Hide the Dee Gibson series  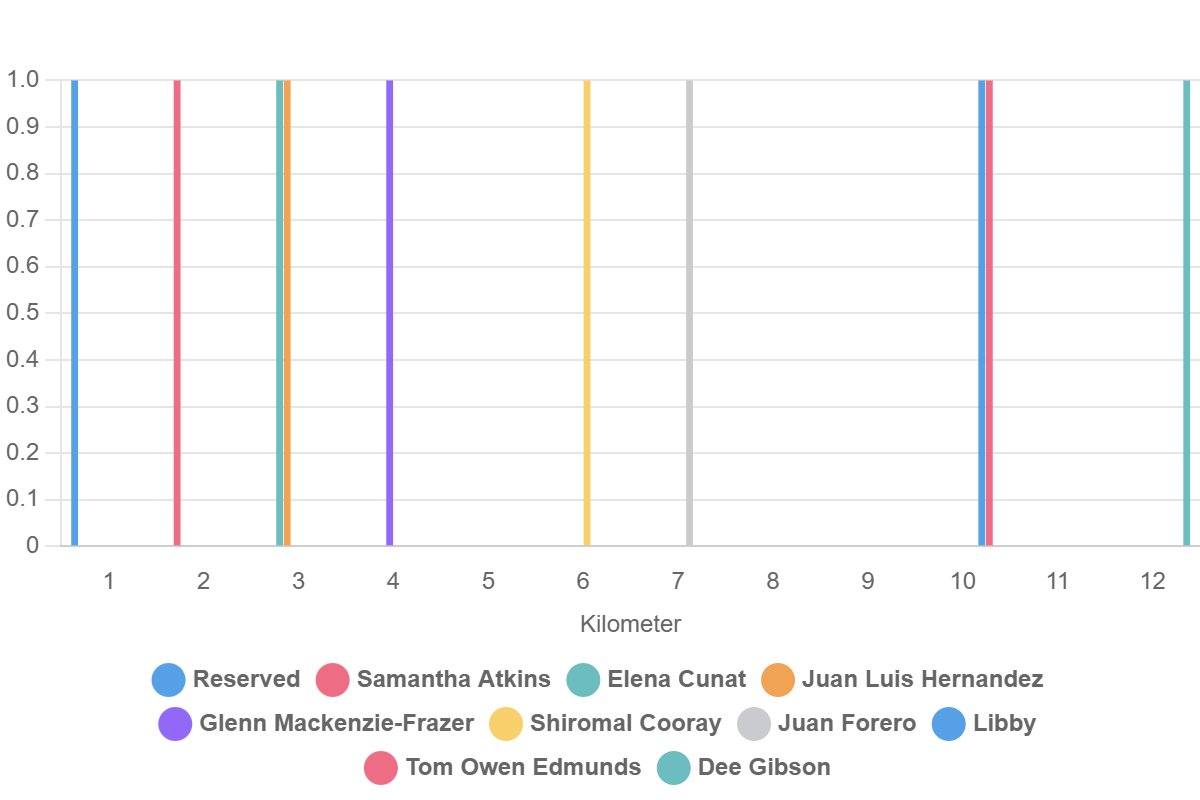(764, 768)
